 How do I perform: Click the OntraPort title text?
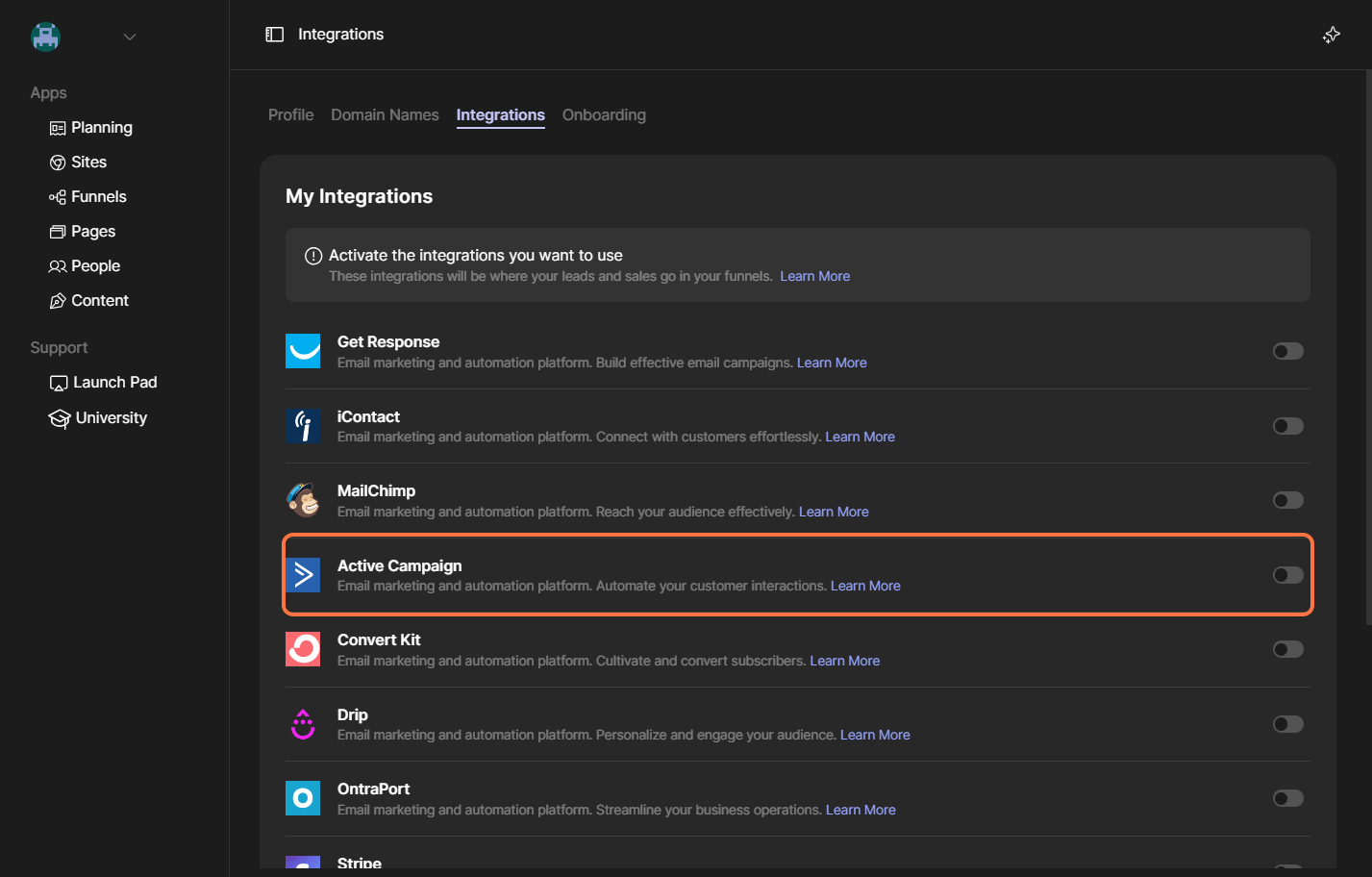coord(373,789)
